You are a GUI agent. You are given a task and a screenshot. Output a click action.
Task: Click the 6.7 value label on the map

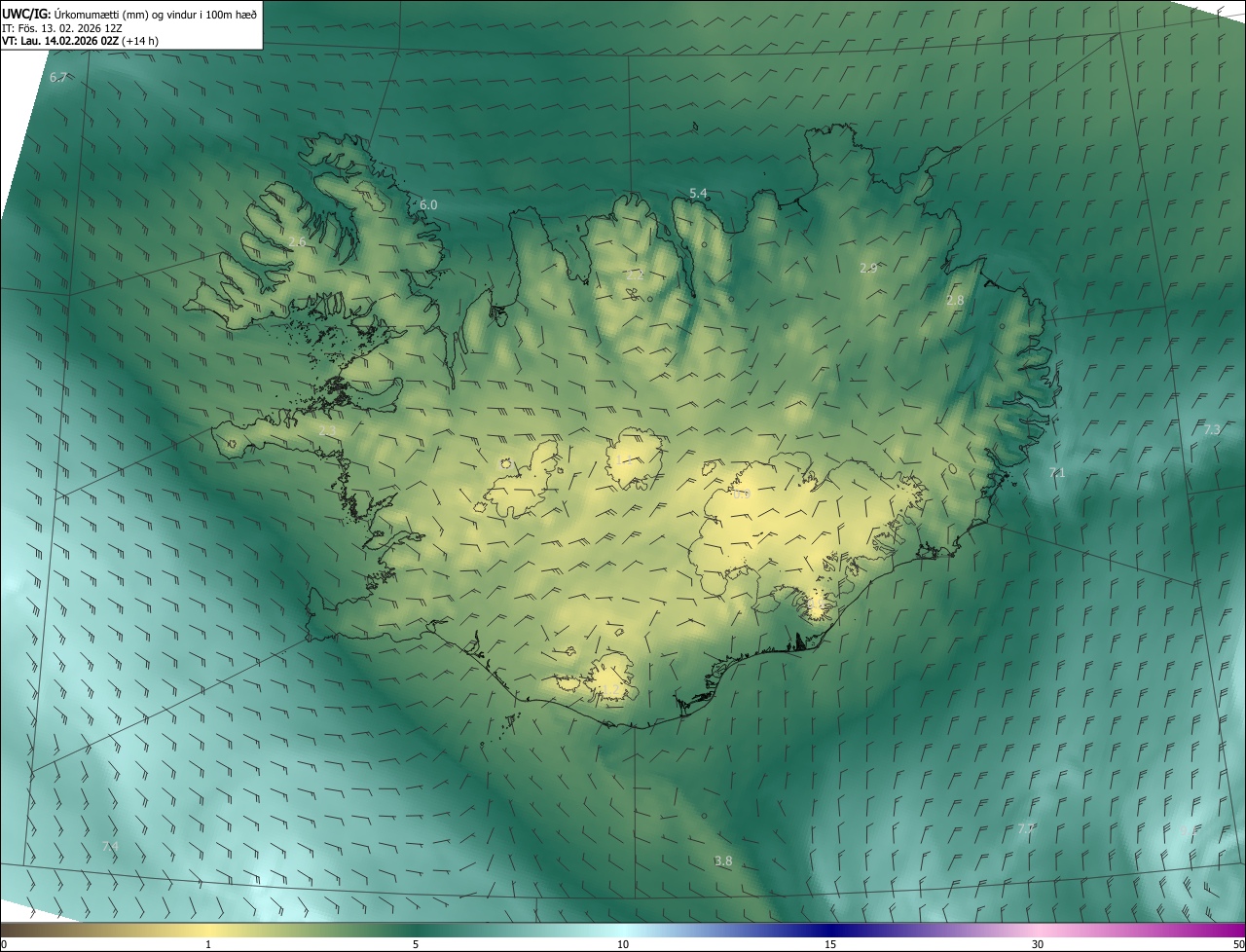point(58,77)
